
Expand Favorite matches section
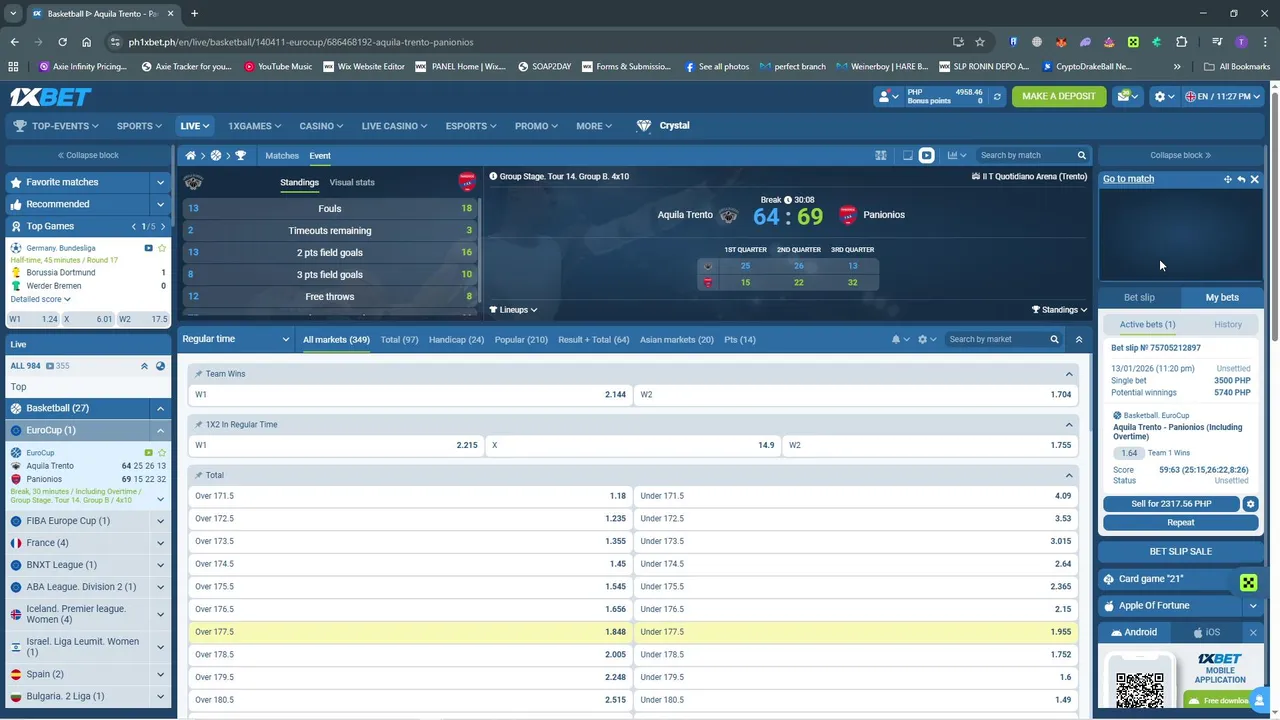[x=160, y=182]
